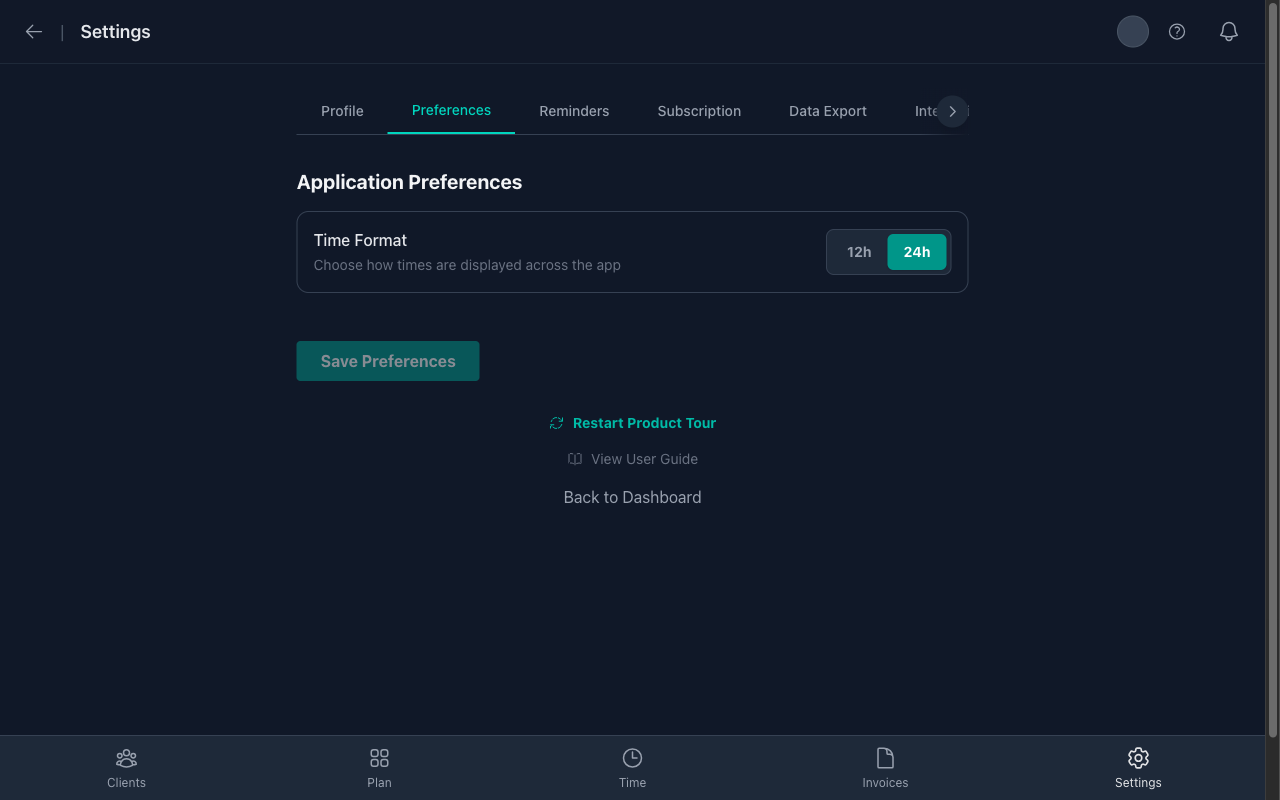Expand hidden settings tabs with the arrow button
This screenshot has height=800, width=1280.
pos(952,111)
